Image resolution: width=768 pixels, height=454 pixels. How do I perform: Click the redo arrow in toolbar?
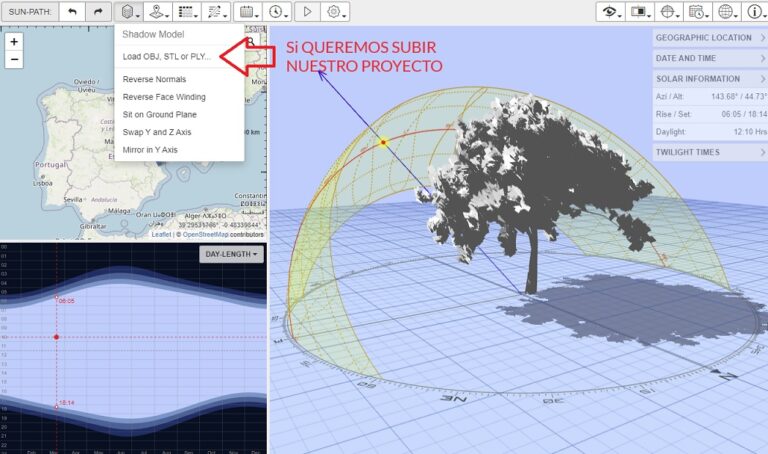(x=97, y=12)
